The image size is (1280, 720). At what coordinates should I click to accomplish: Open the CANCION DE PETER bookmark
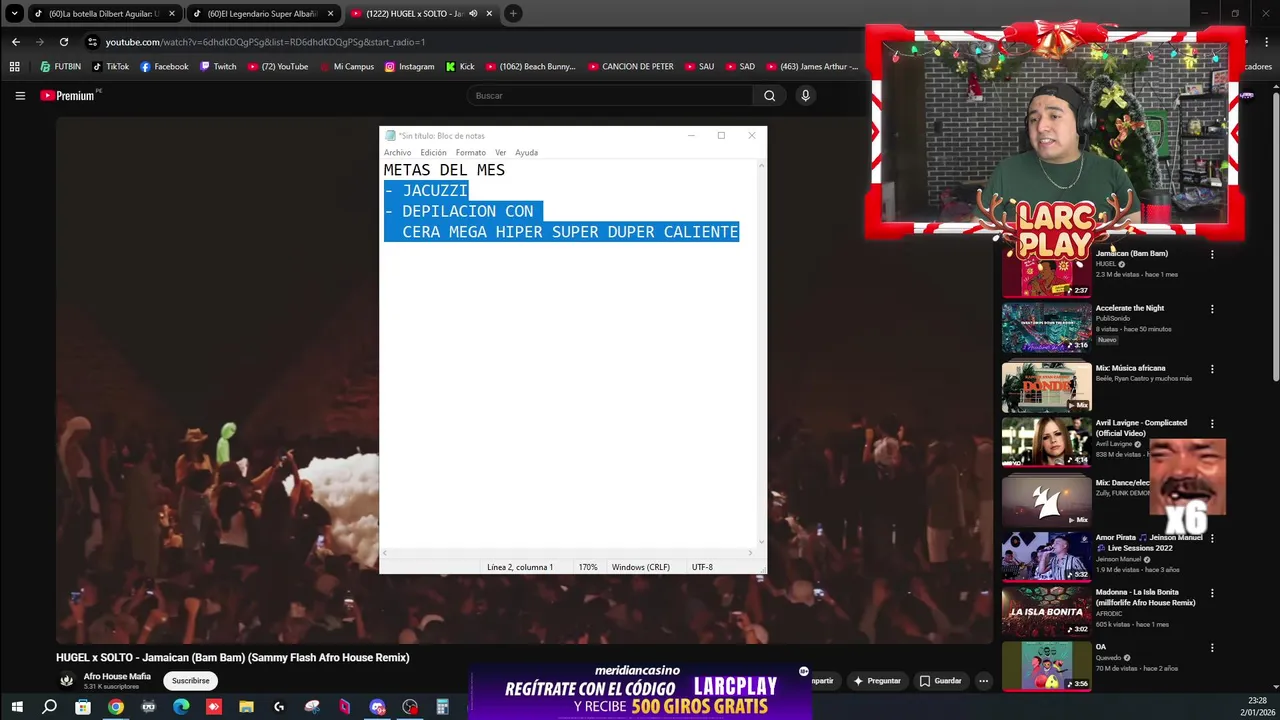click(631, 67)
